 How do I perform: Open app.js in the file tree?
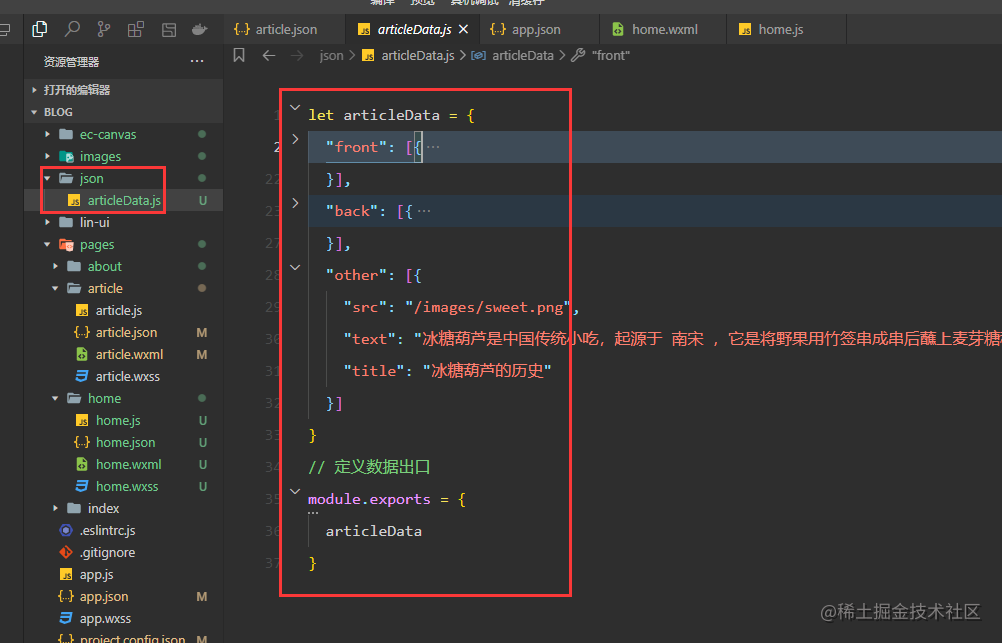123,575
